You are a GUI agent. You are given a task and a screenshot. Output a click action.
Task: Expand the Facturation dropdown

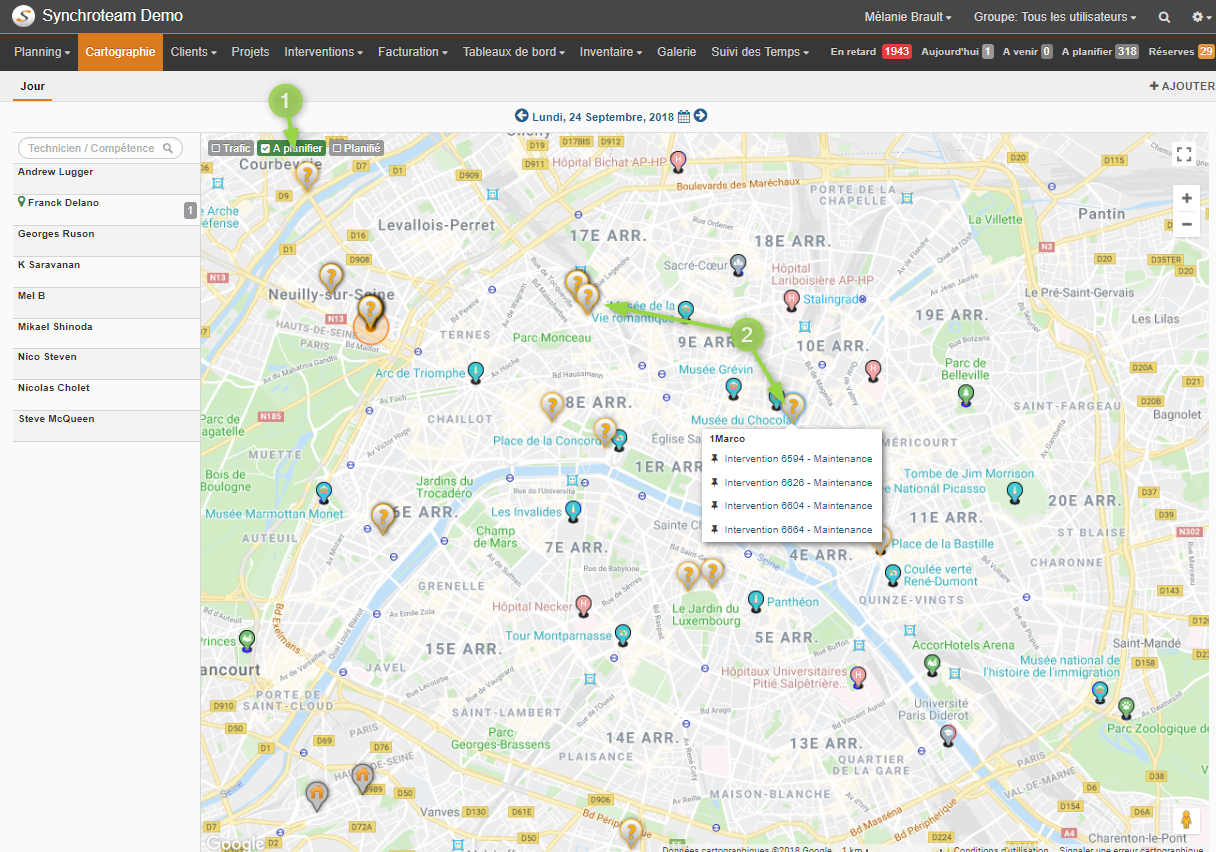413,52
